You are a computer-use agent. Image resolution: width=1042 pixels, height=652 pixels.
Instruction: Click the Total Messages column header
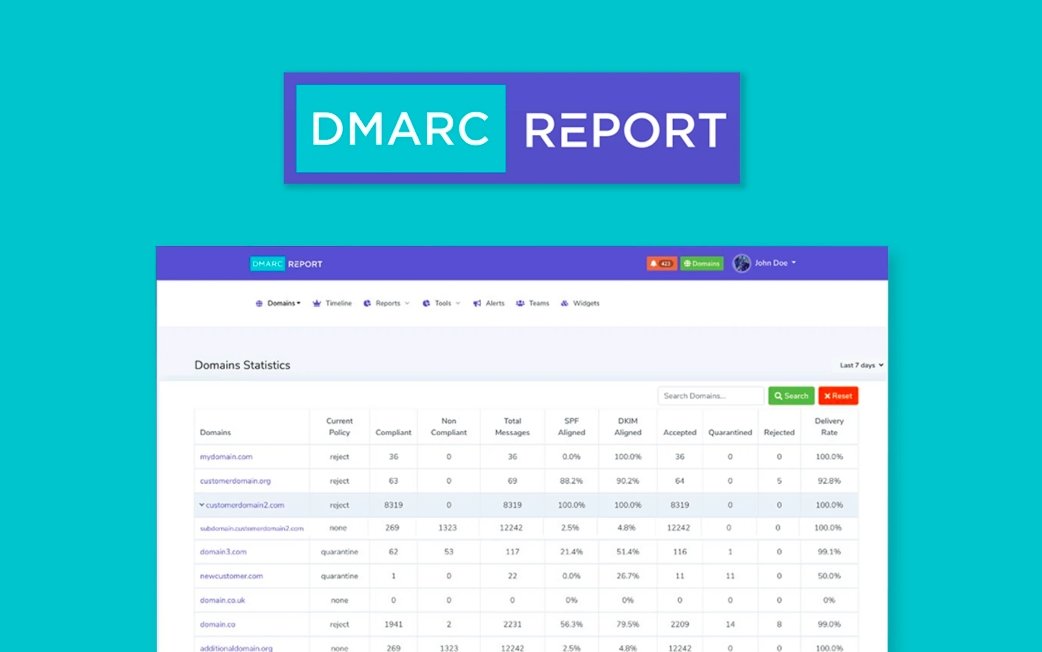click(512, 427)
